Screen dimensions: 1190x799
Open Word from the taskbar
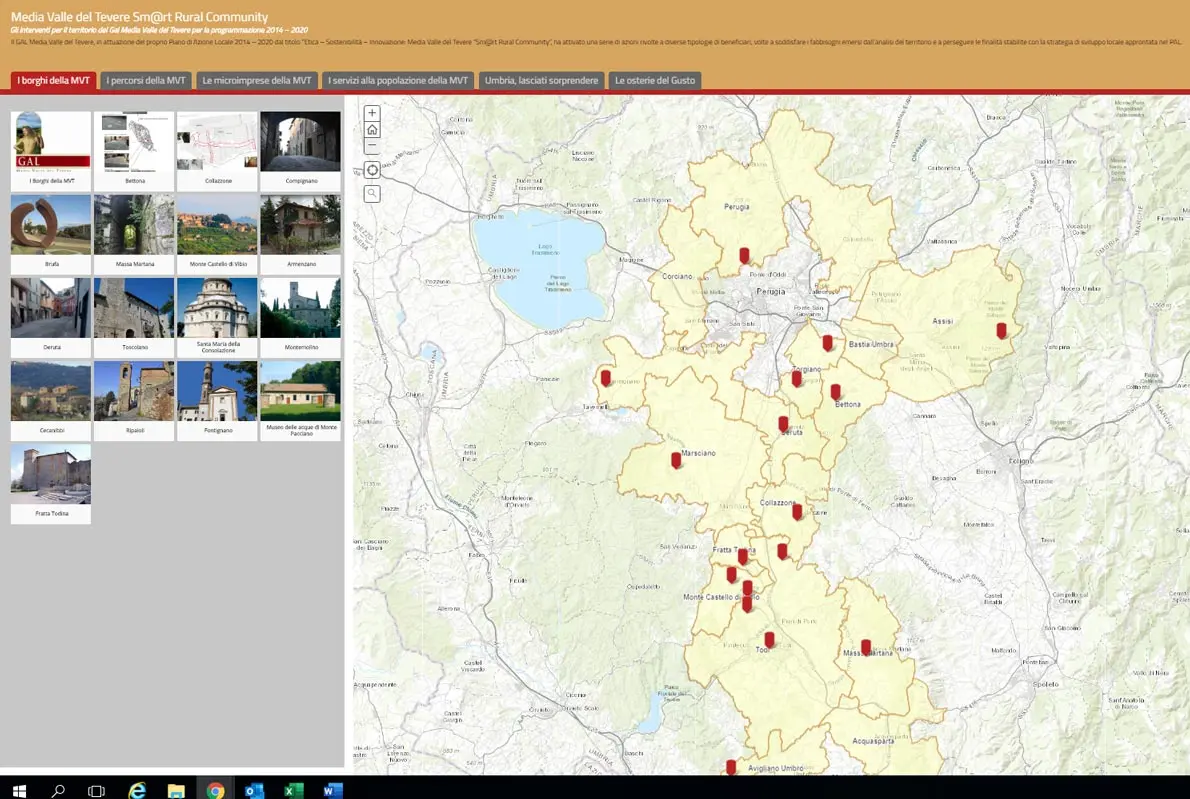(x=332, y=789)
